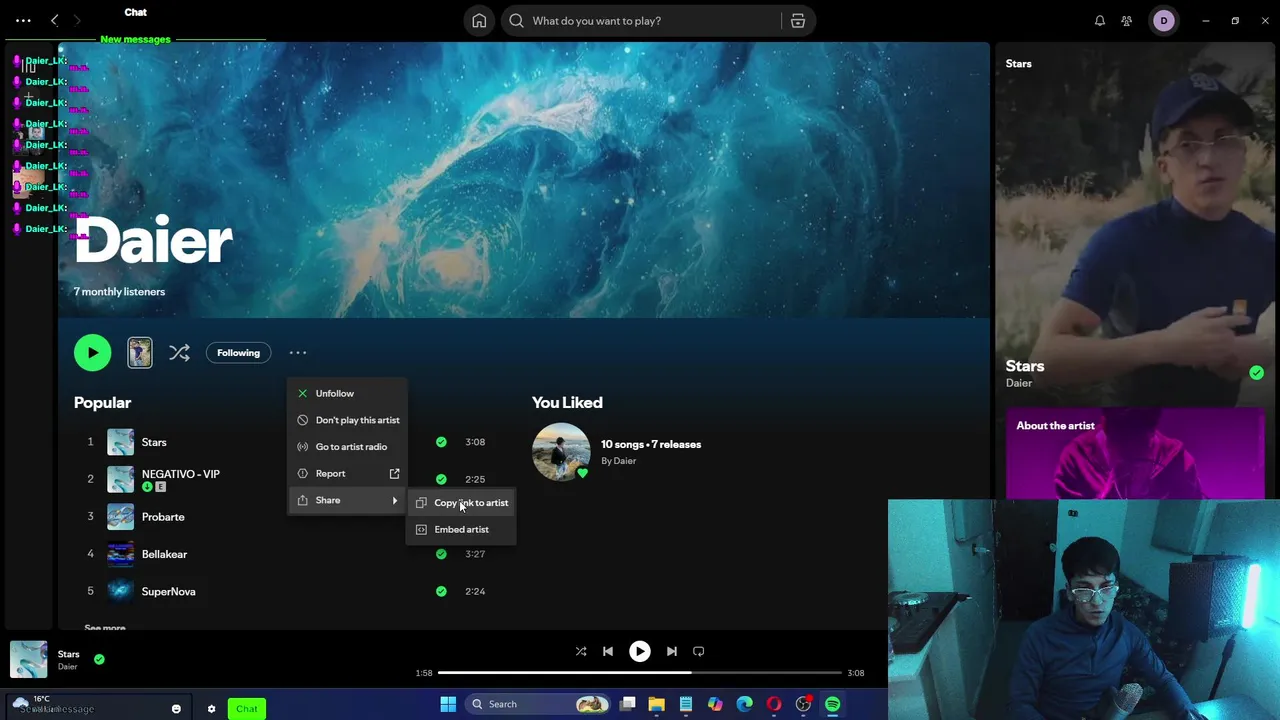Open File Explorer from the taskbar
The height and width of the screenshot is (720, 1280).
click(657, 704)
